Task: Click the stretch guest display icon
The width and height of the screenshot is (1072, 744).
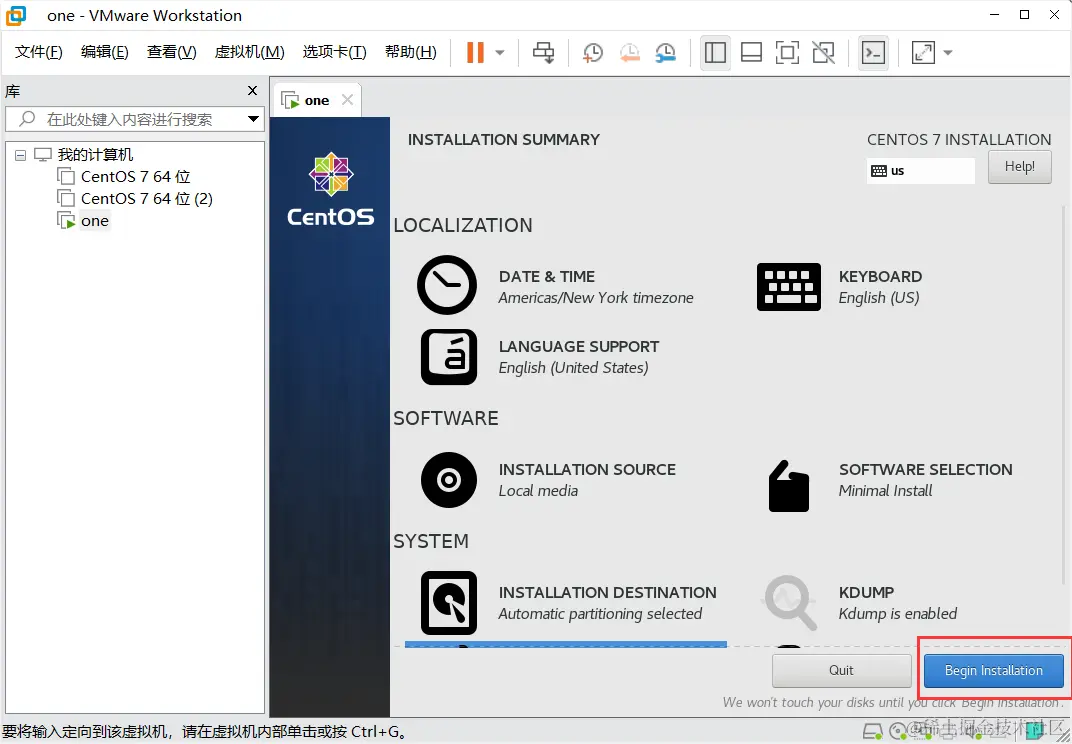Action: 923,53
